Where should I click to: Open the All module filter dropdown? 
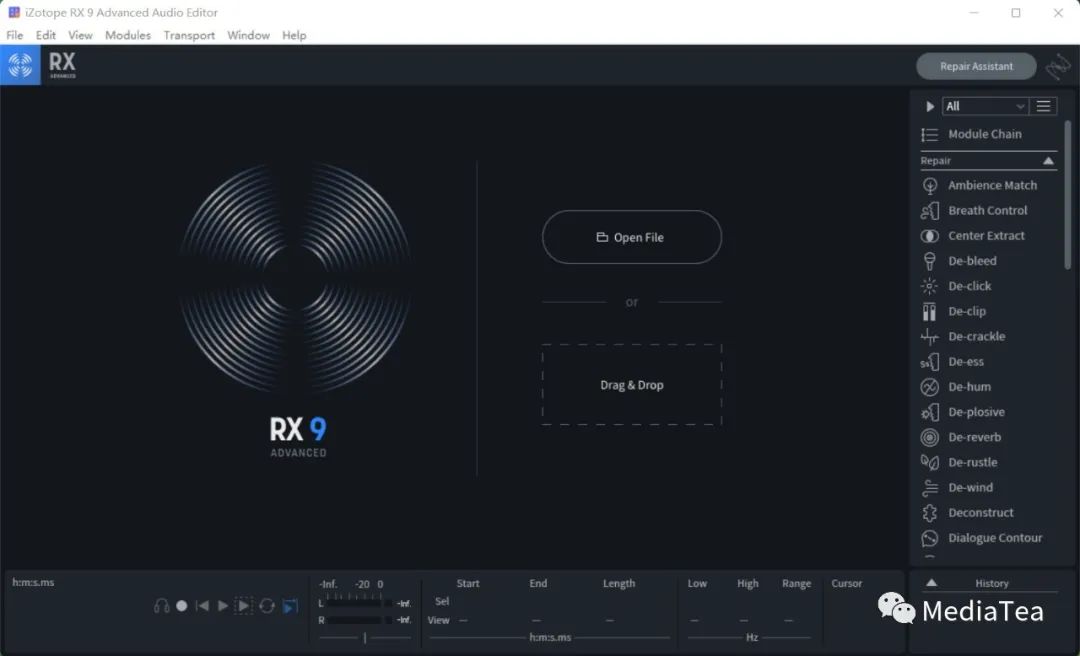point(985,106)
